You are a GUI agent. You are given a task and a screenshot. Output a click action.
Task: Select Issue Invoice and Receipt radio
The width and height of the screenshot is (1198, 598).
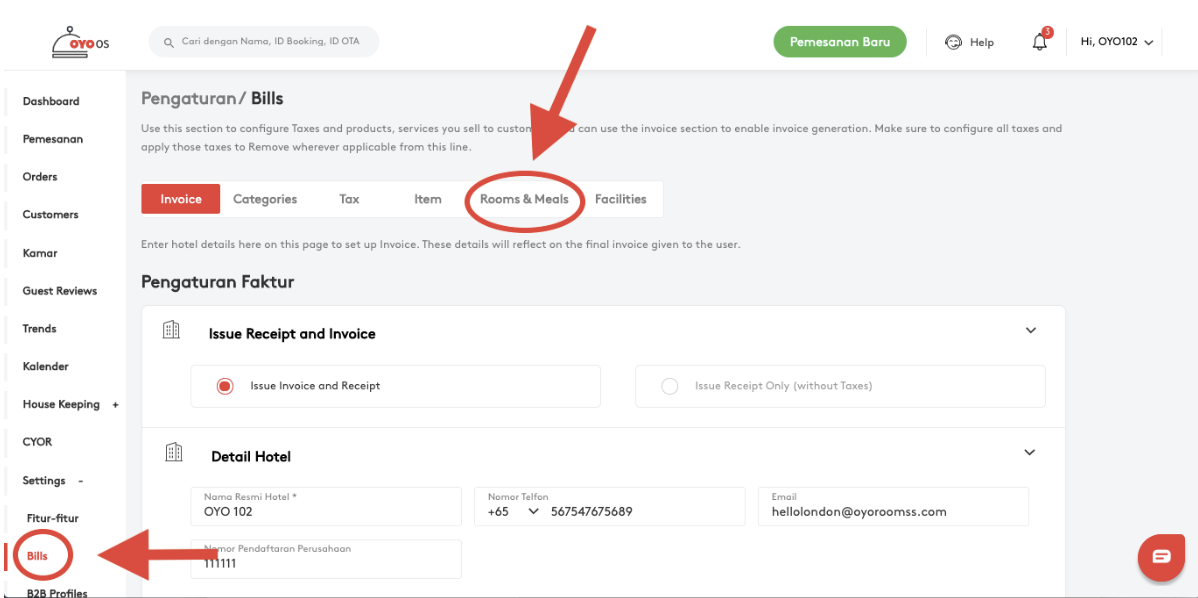coord(225,386)
